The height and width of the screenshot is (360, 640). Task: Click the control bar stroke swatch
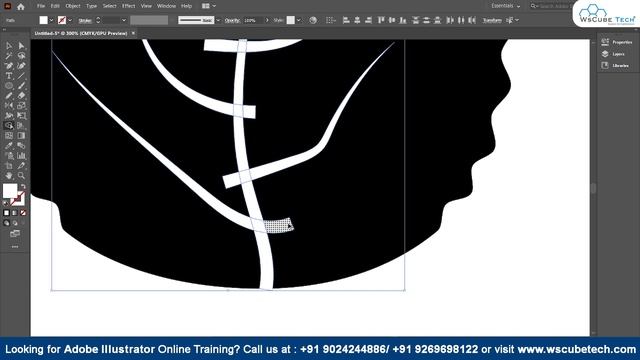(62, 20)
